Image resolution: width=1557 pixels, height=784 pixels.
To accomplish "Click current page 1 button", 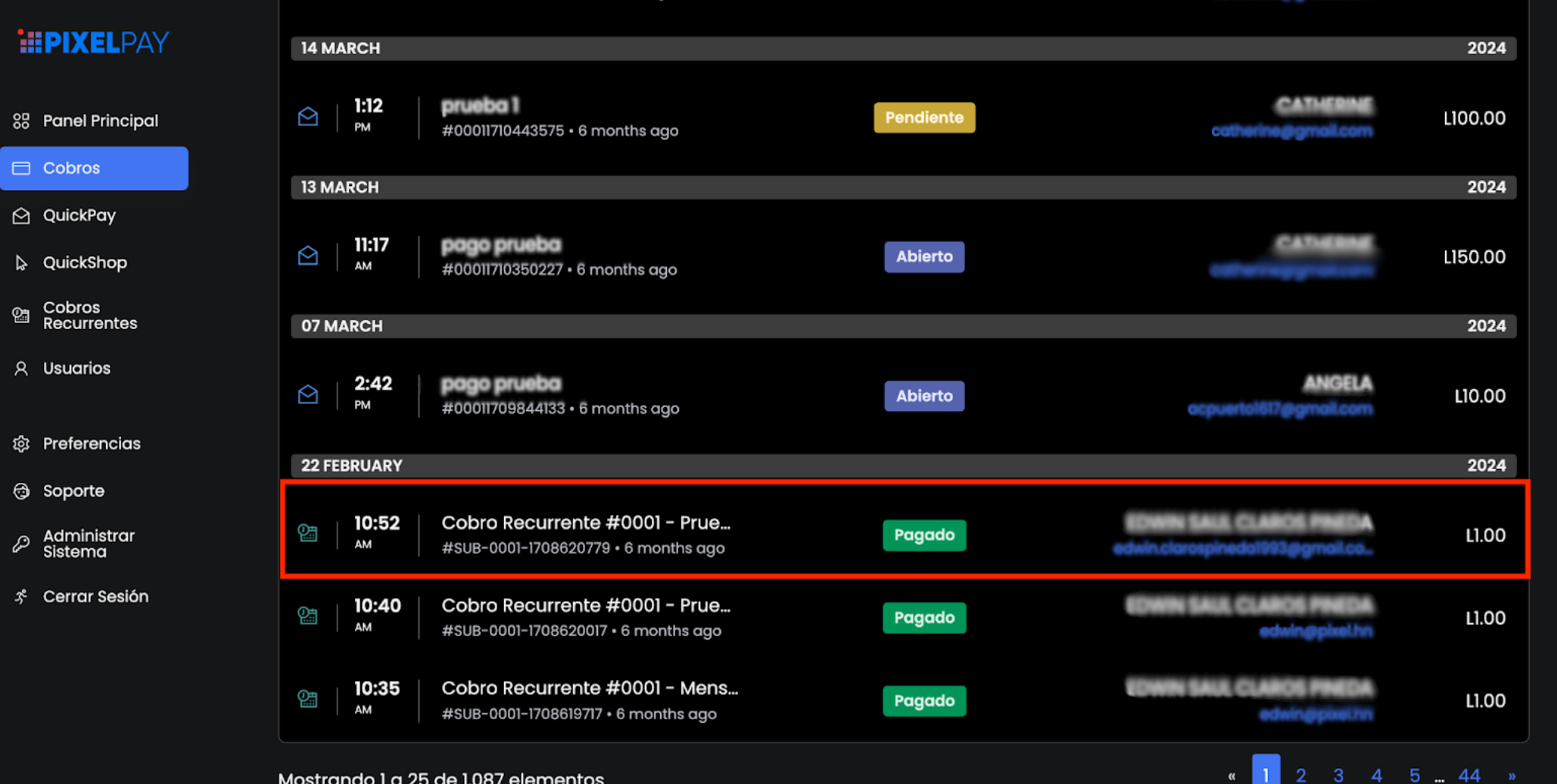I will (x=1266, y=770).
